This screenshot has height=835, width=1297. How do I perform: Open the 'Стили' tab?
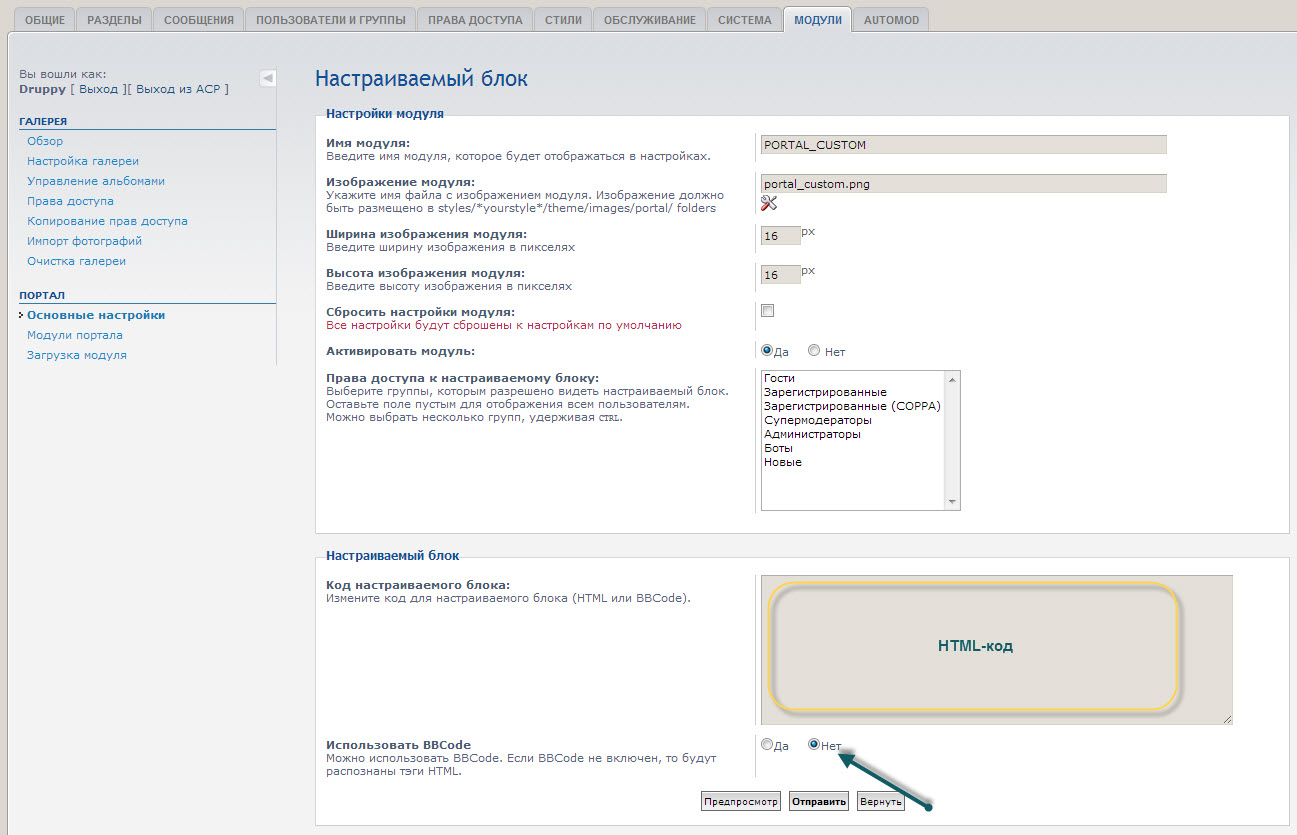pyautogui.click(x=563, y=20)
